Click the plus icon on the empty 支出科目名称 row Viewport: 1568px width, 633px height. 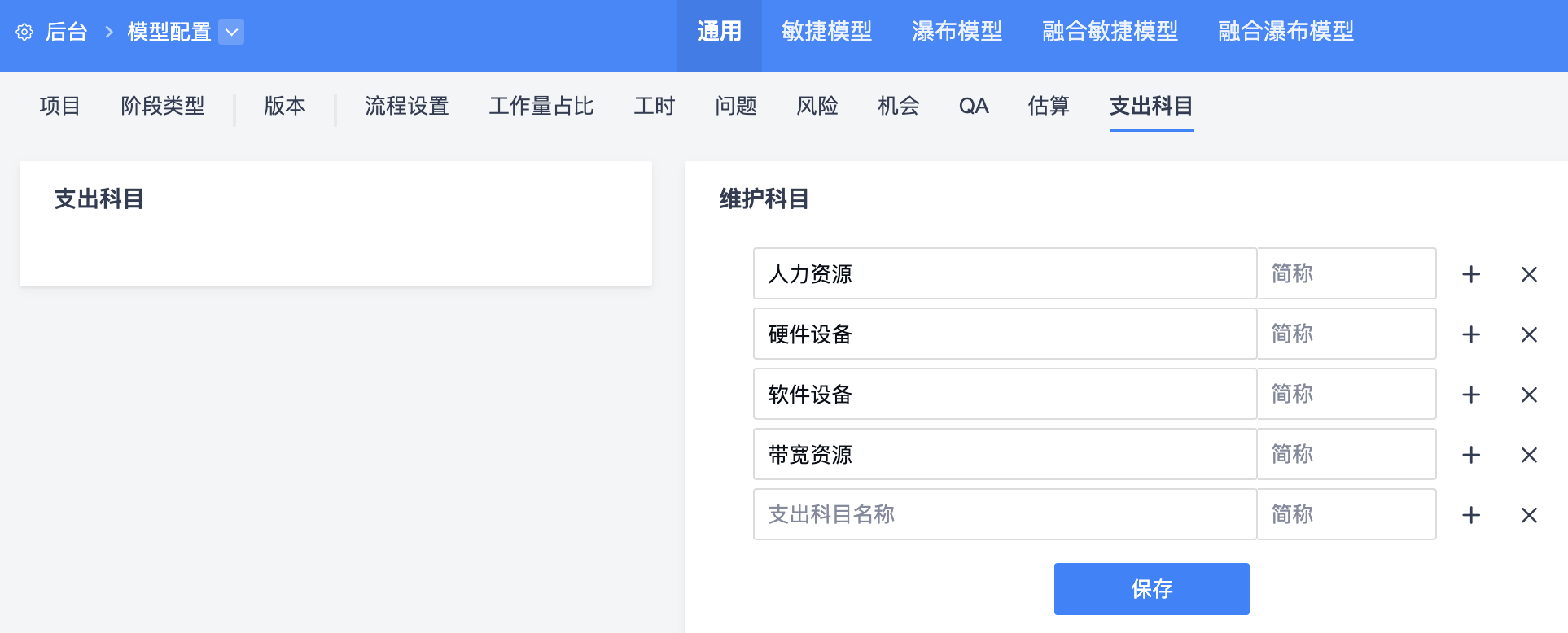[1471, 515]
